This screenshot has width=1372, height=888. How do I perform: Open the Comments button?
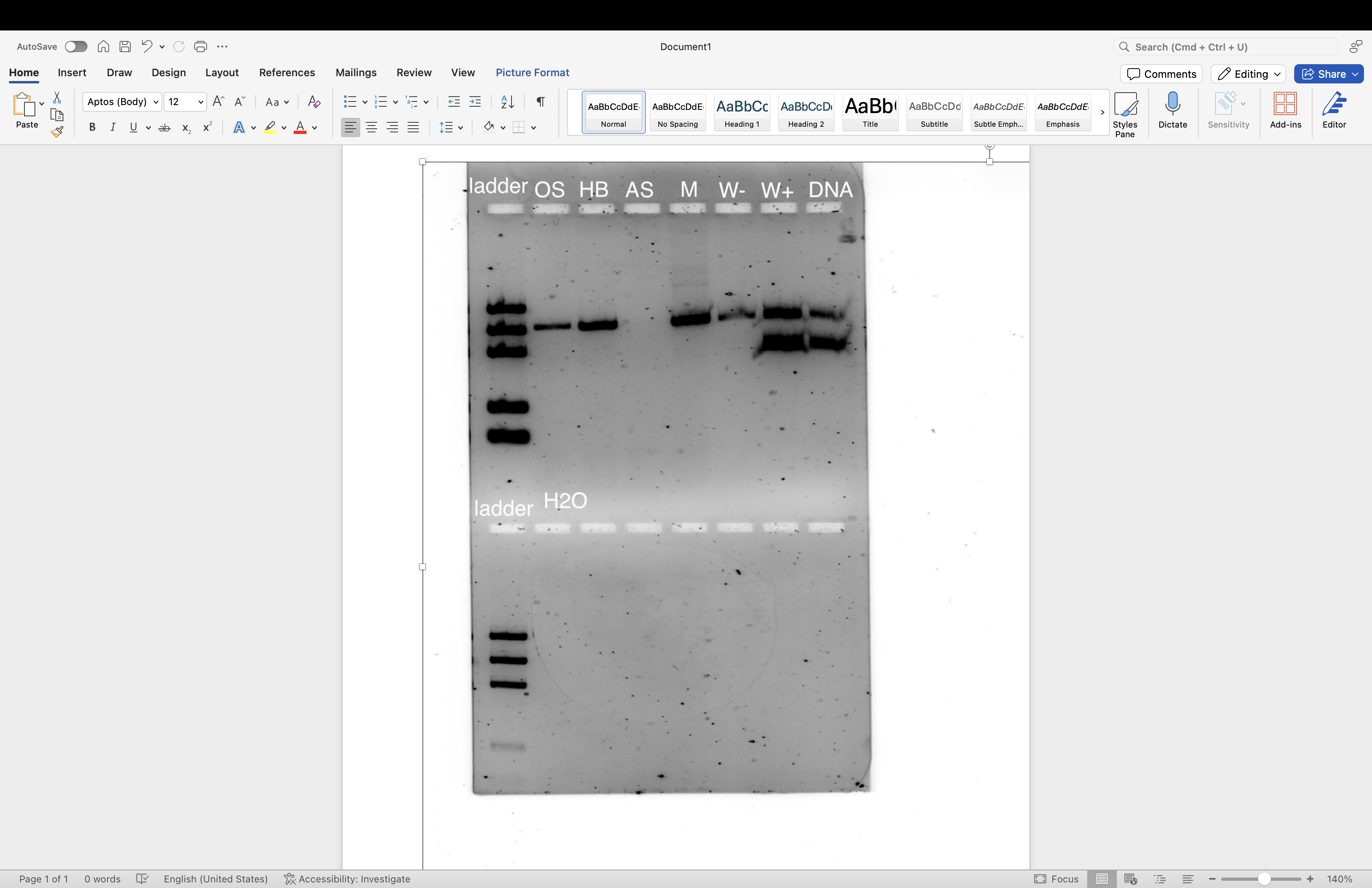pyautogui.click(x=1161, y=74)
